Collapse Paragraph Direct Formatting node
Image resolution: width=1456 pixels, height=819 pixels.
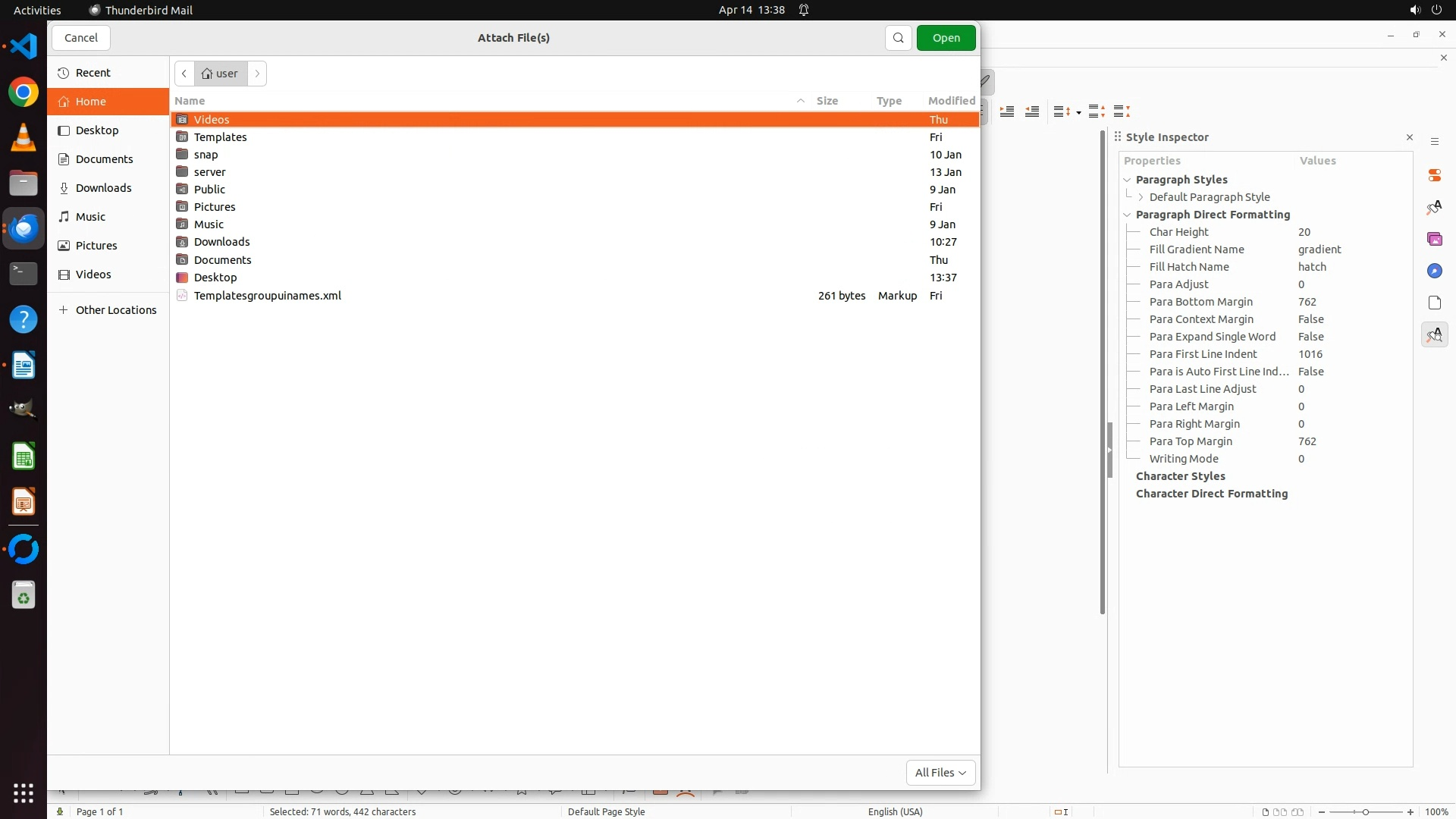1127,215
